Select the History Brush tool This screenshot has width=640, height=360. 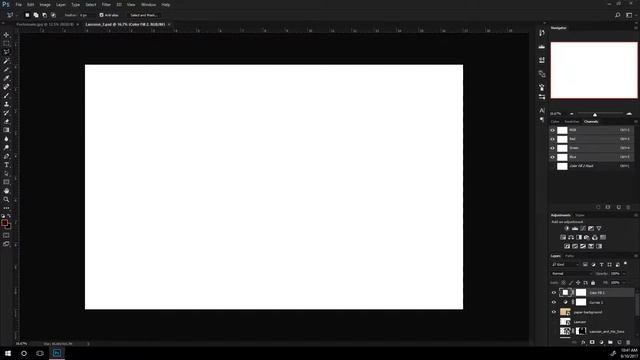(6, 113)
